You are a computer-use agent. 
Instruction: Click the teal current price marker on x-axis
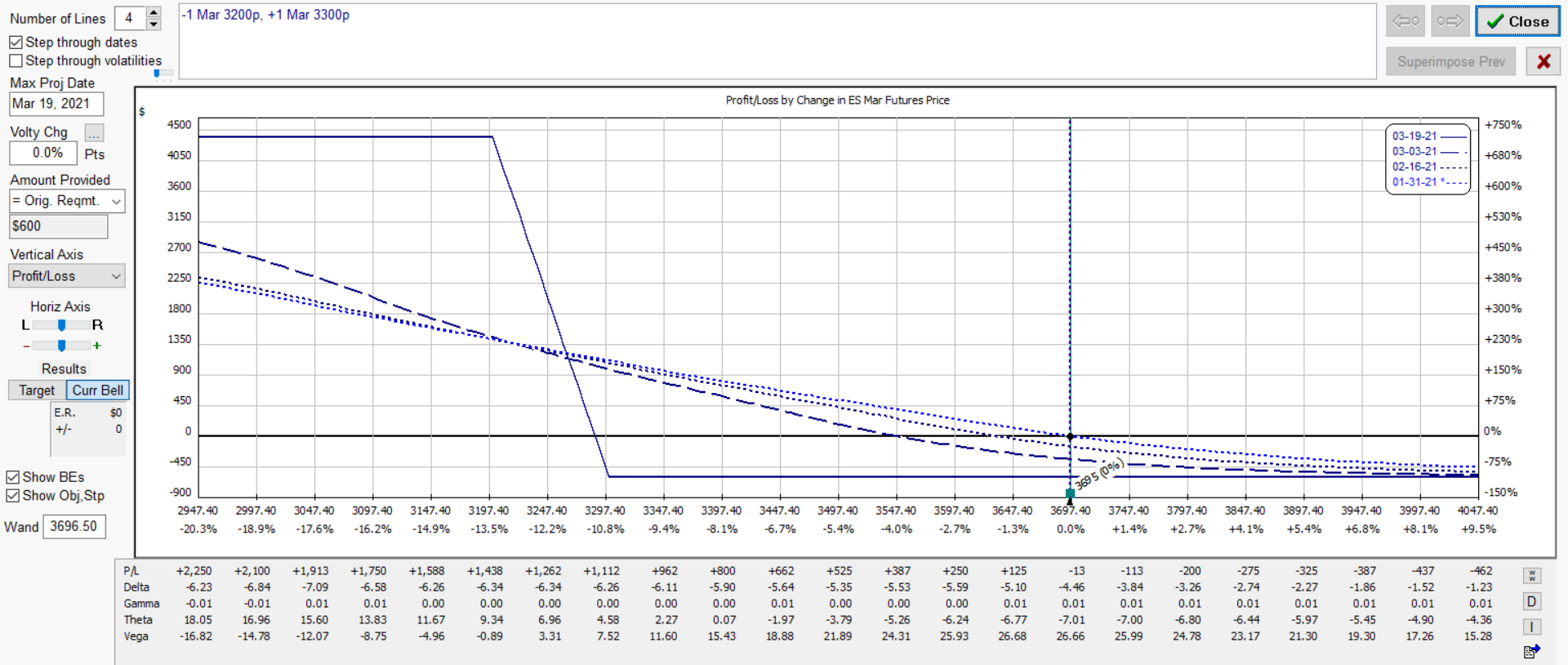pos(1071,493)
